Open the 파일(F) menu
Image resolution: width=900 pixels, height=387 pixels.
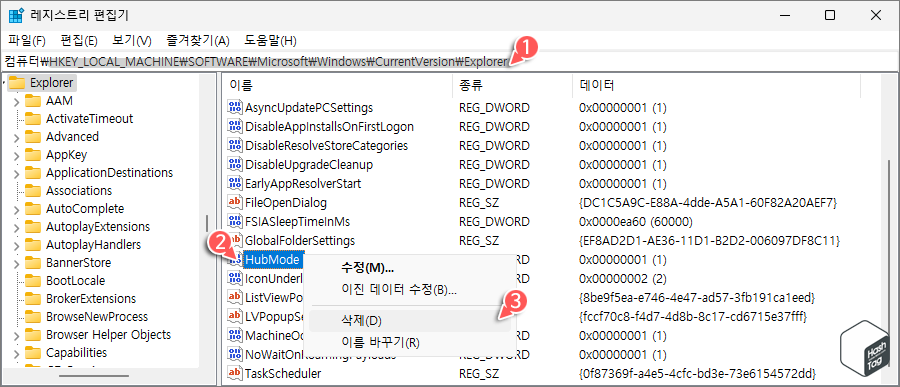(27, 41)
